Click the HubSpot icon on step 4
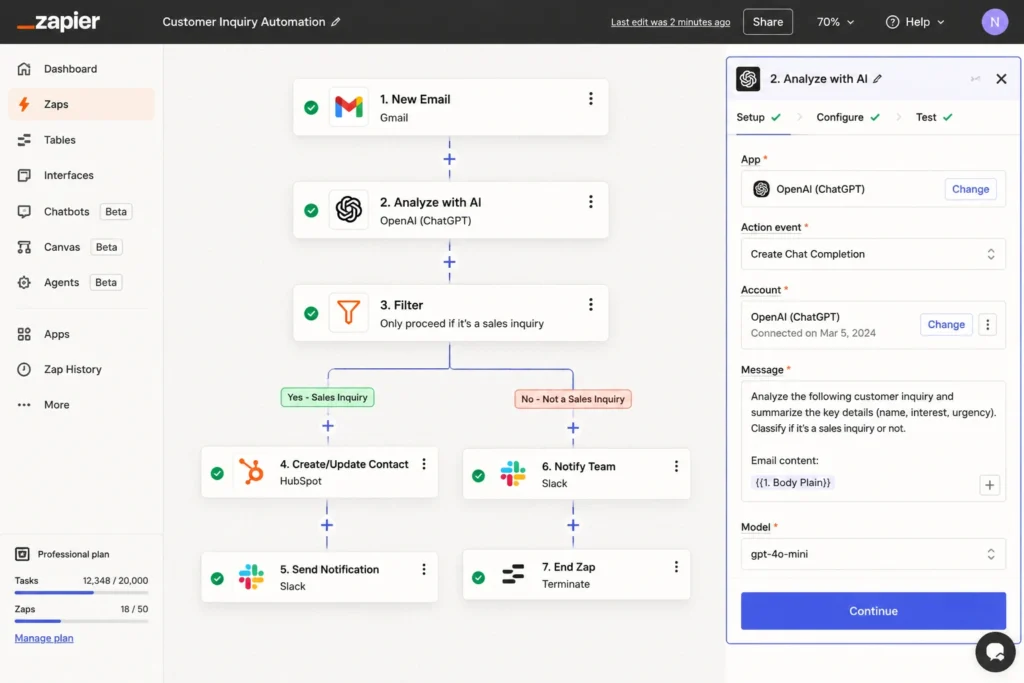This screenshot has width=1024, height=683. coord(251,471)
